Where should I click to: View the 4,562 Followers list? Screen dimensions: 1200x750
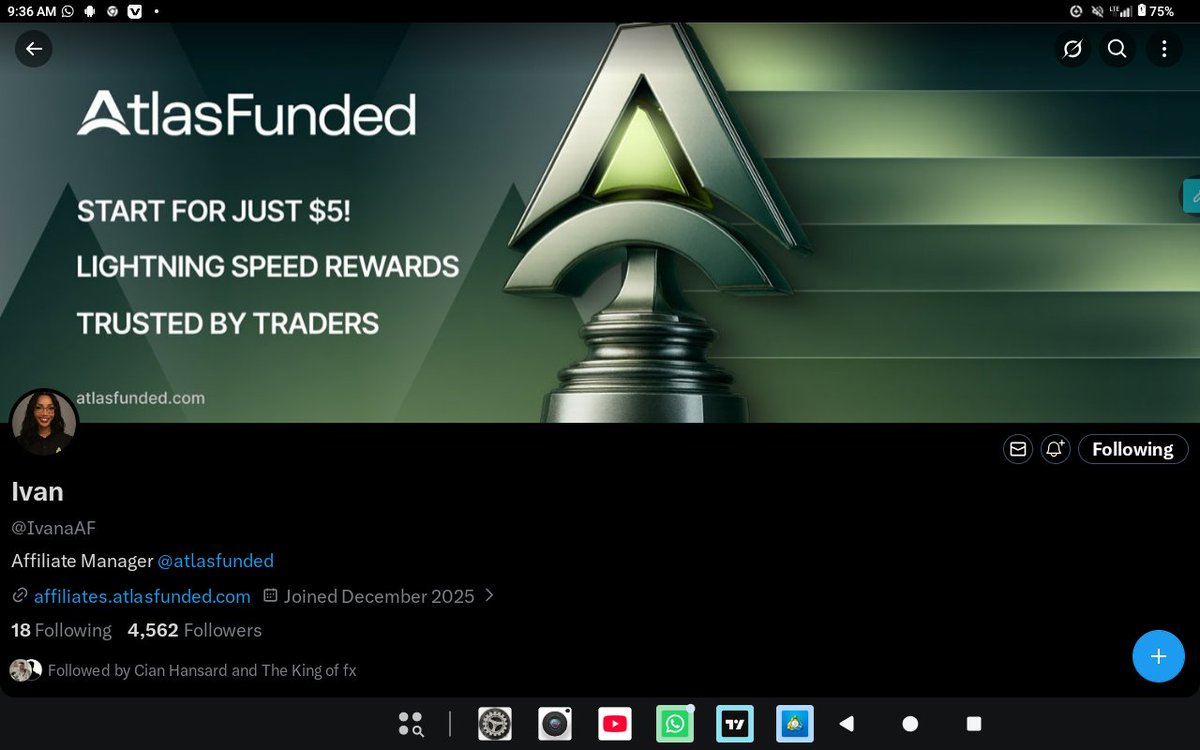(x=194, y=630)
